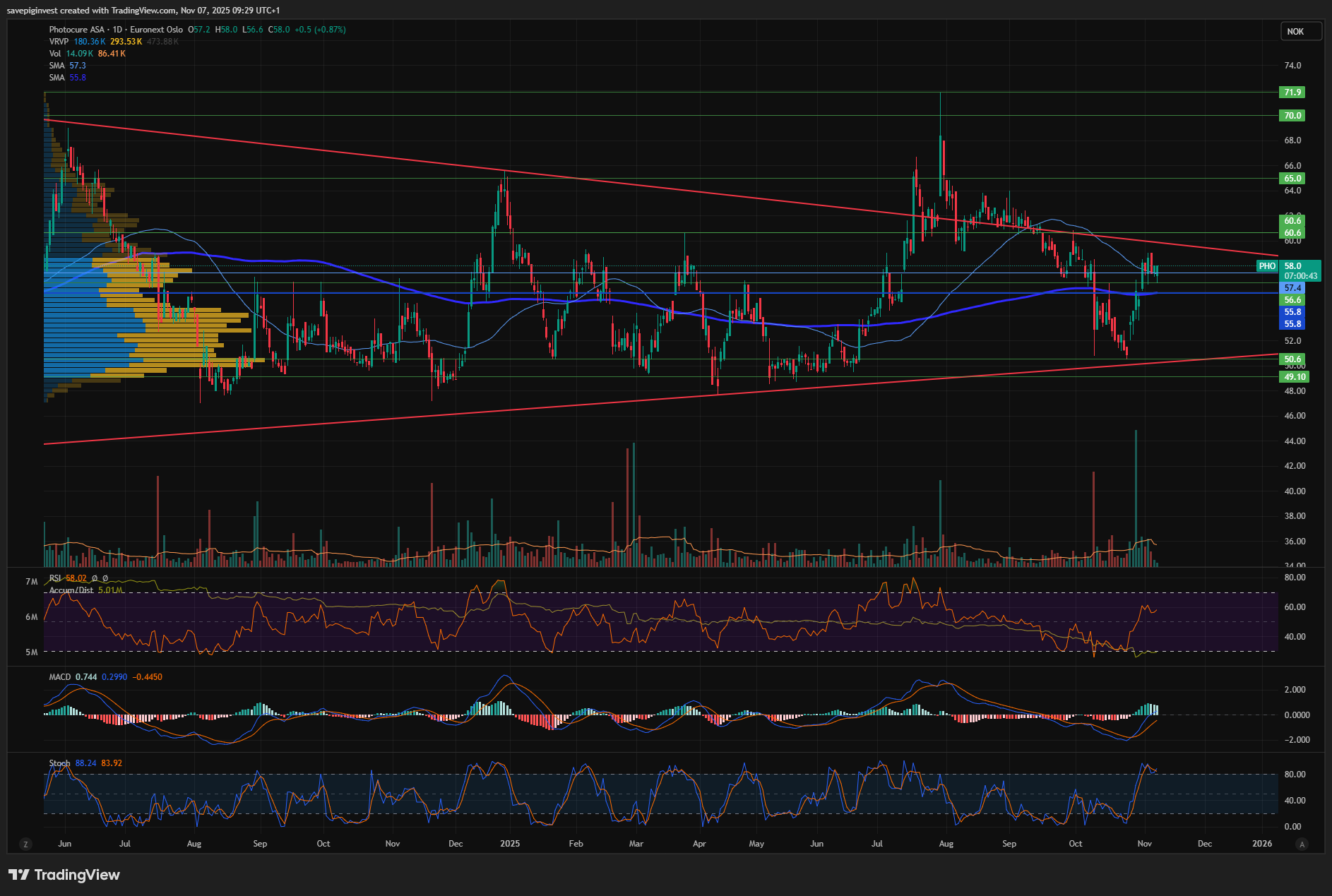Viewport: 1332px width, 896px height.
Task: Click the TradingView logo
Action: point(64,875)
